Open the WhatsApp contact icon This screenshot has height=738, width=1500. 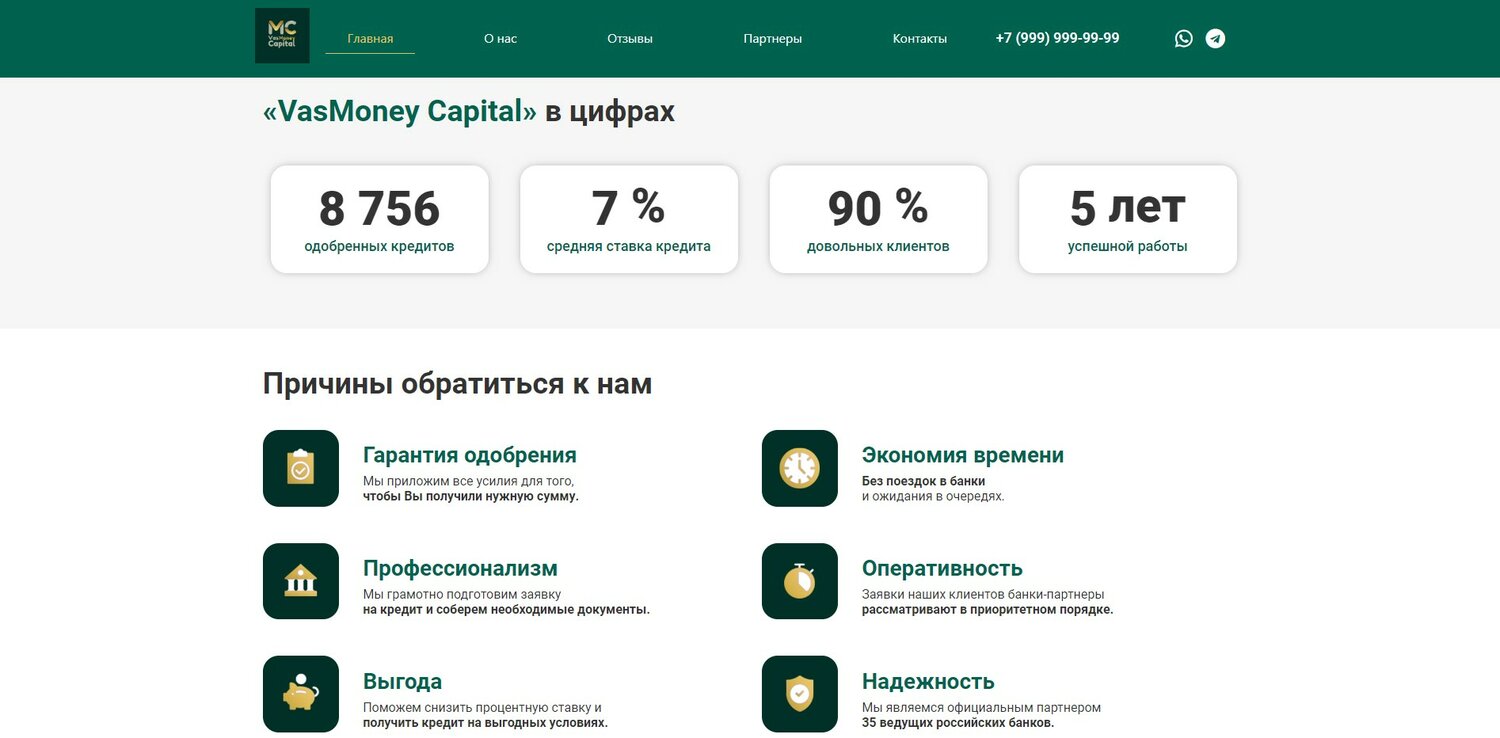point(1184,39)
